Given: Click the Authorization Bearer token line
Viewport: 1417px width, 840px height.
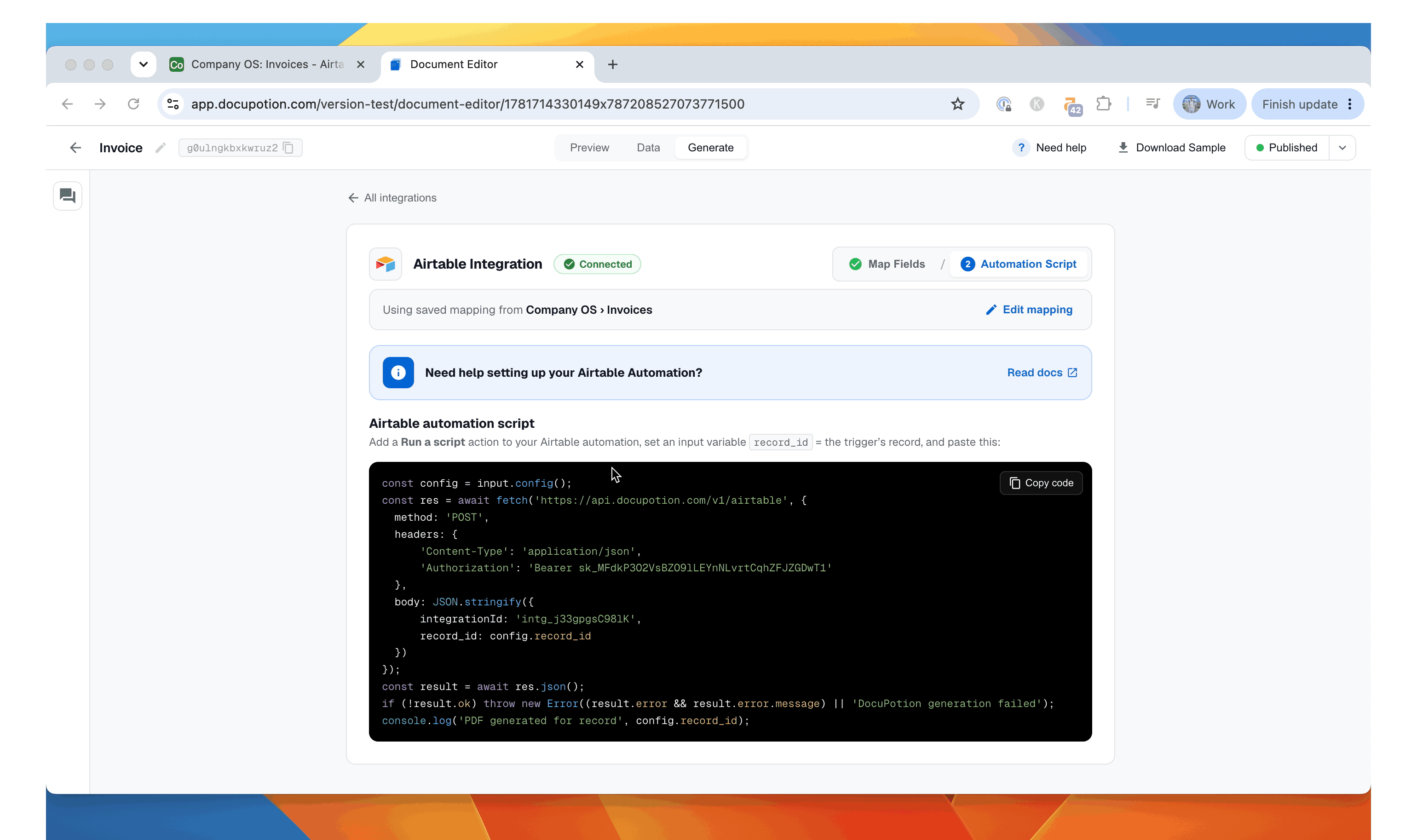Looking at the screenshot, I should pos(626,568).
